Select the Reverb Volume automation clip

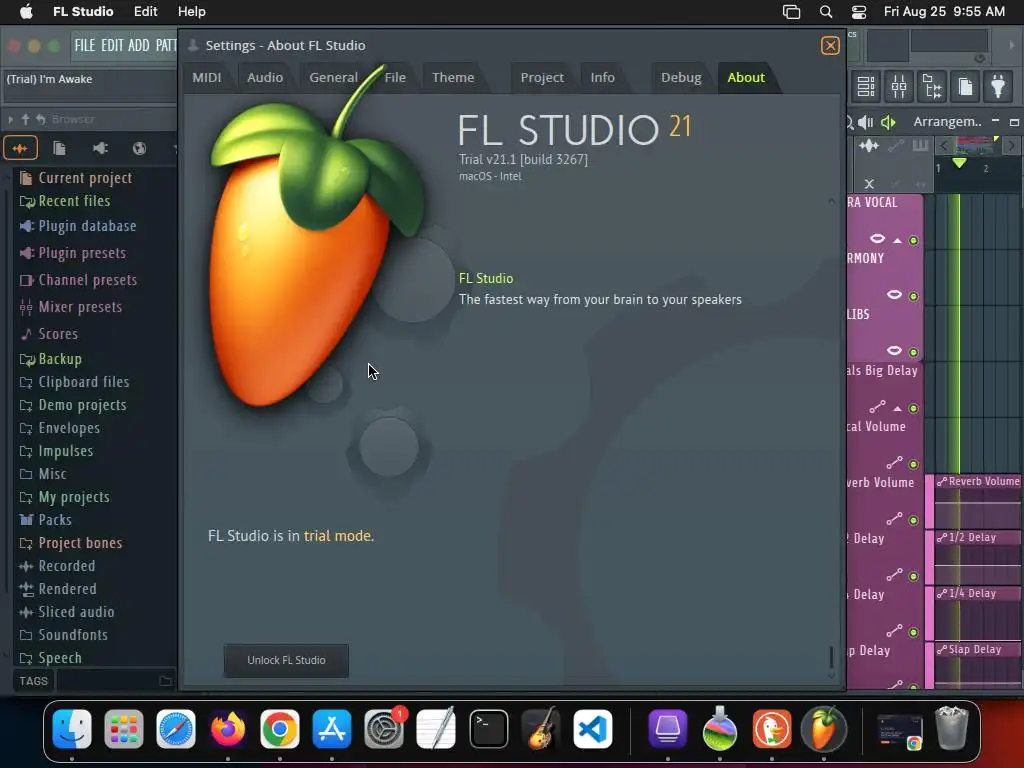click(x=978, y=501)
